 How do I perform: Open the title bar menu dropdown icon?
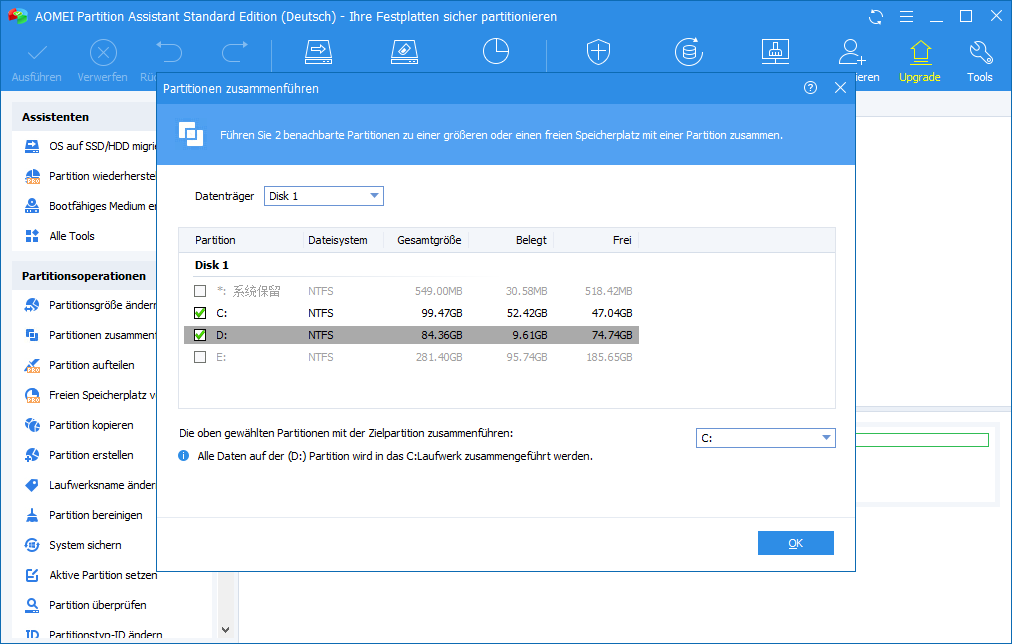[906, 17]
